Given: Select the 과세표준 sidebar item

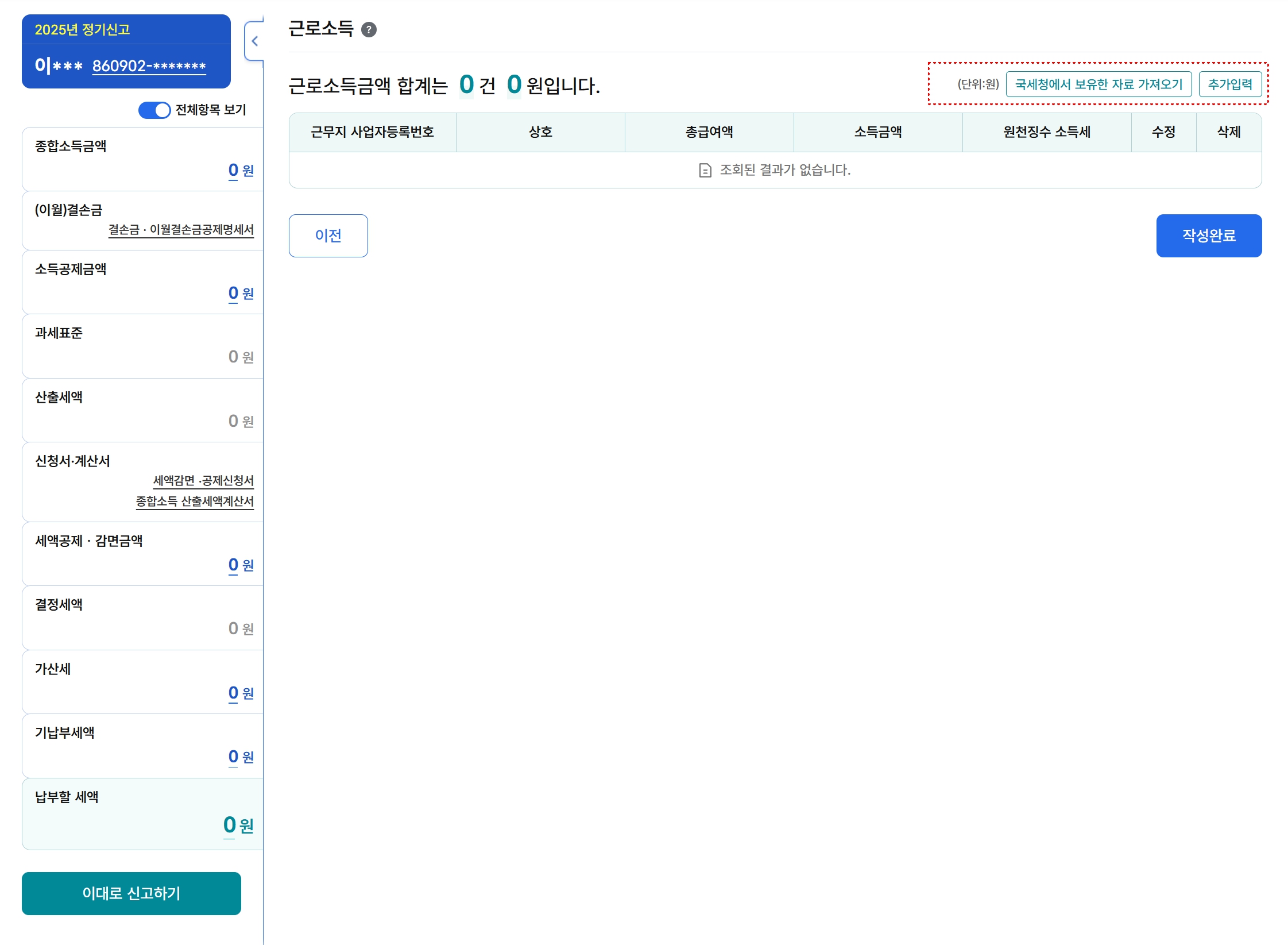Looking at the screenshot, I should click(142, 346).
